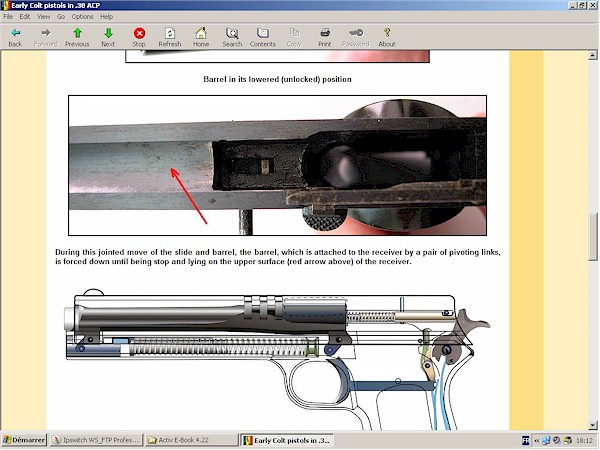The width and height of the screenshot is (600, 450).
Task: Expand hidden tray icons chevron
Action: [x=537, y=441]
